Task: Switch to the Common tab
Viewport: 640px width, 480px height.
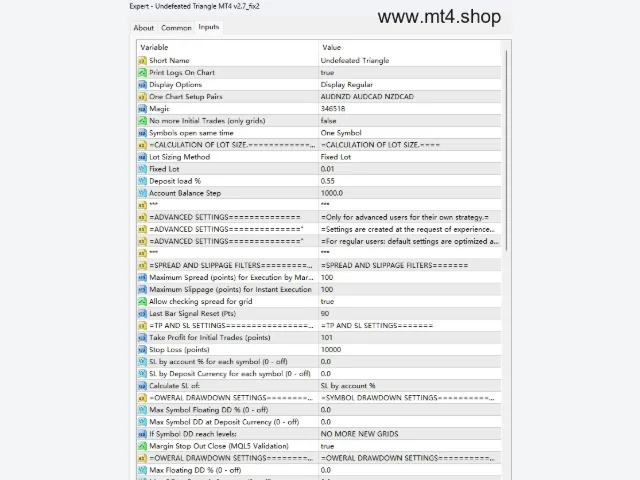Action: pos(176,28)
